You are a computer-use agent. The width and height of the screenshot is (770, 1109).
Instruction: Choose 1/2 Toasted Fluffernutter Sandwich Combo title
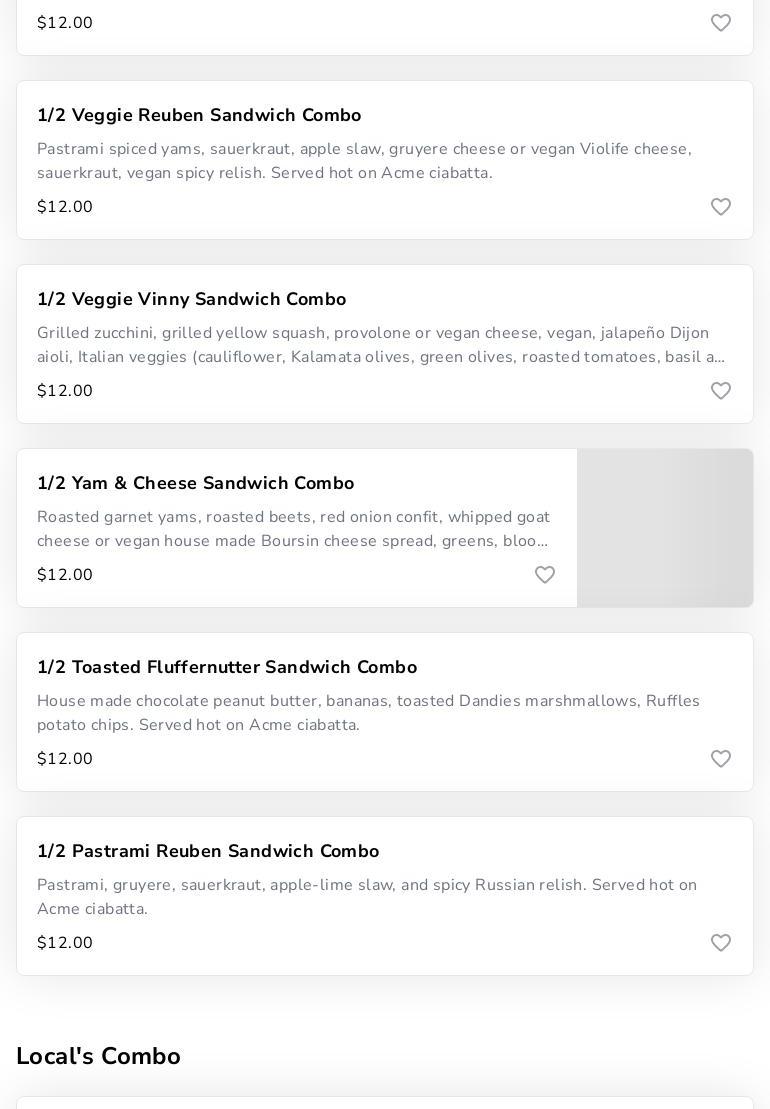coord(227,668)
